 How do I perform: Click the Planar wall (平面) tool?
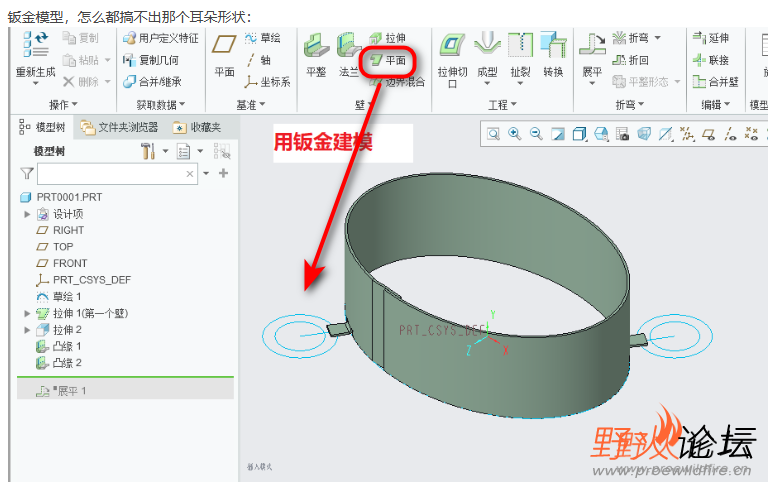point(388,60)
